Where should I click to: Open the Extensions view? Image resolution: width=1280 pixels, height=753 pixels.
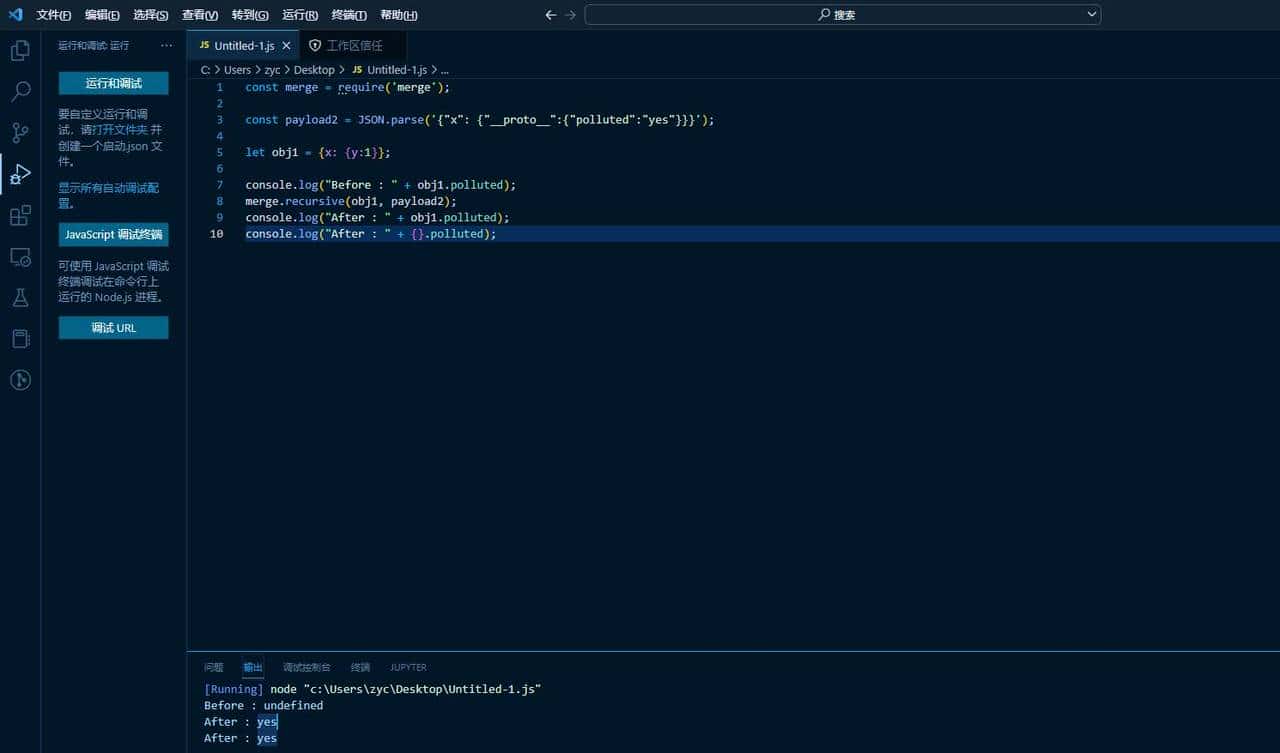tap(20, 215)
